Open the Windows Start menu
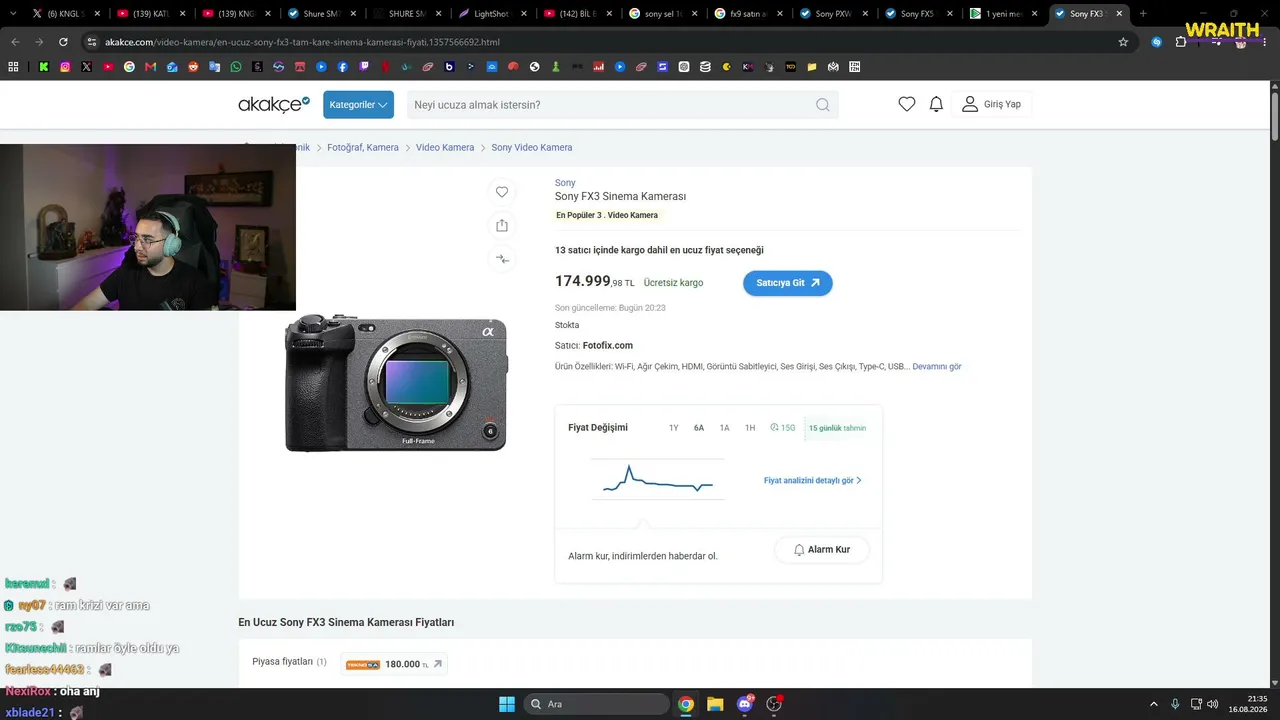This screenshot has height=720, width=1280. 506,704
